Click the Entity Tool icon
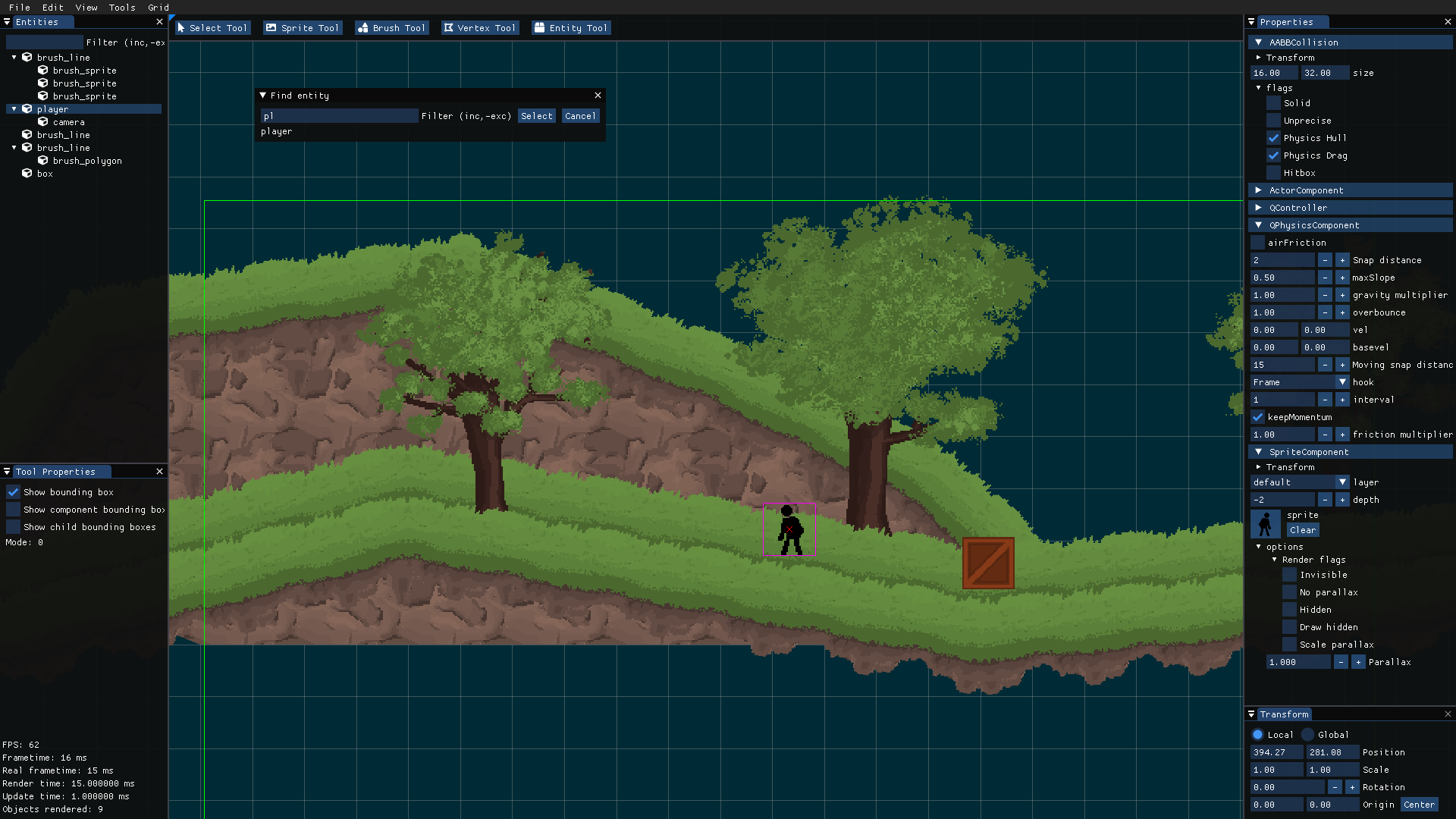Viewport: 1456px width, 819px height. click(x=539, y=28)
